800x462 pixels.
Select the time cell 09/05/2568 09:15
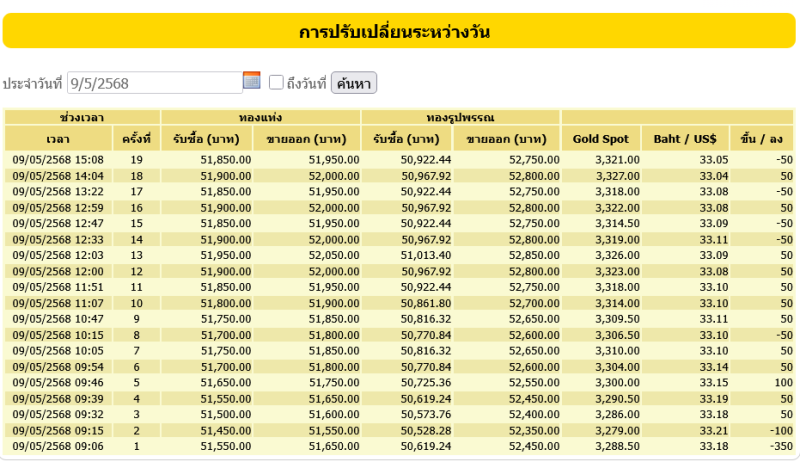click(58, 430)
